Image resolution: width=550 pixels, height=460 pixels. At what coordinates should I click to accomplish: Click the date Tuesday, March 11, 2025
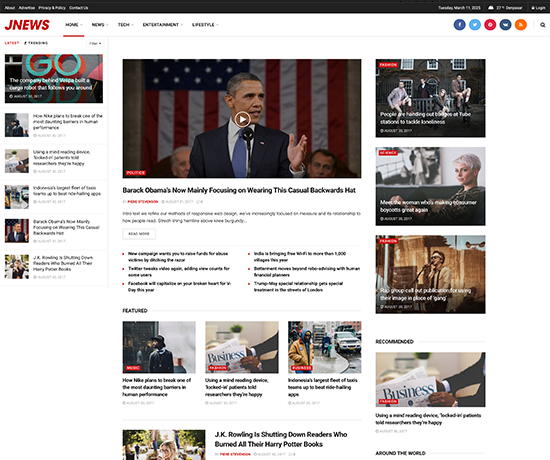(460, 8)
